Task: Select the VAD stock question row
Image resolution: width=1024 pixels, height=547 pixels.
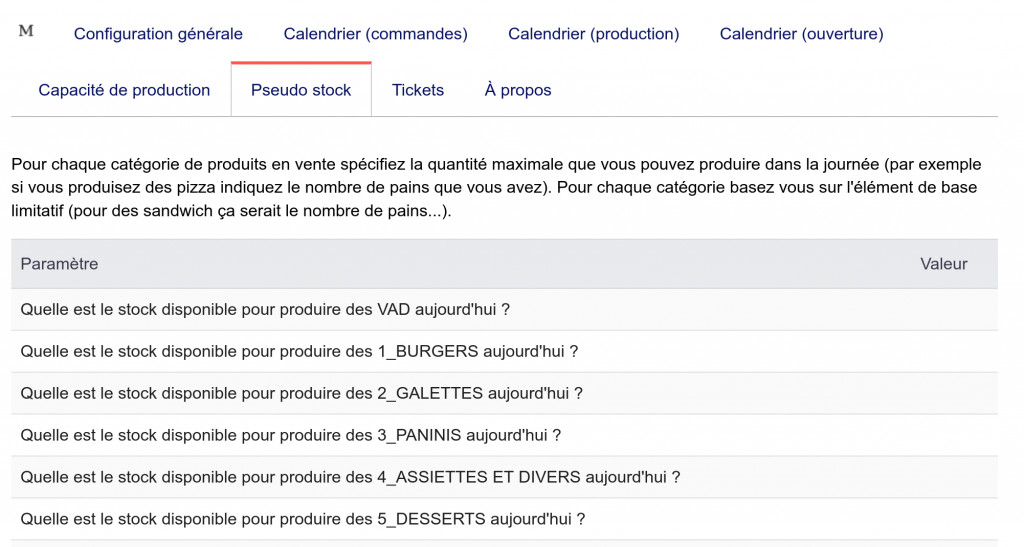Action: 265,310
